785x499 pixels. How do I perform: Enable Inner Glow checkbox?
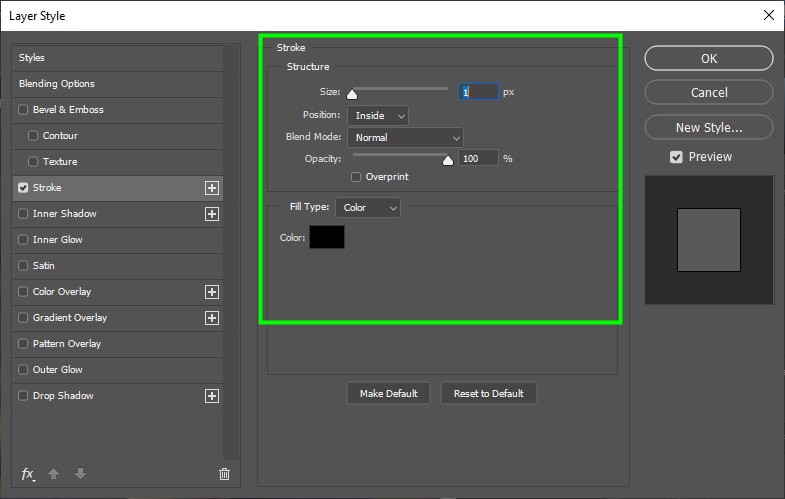tap(23, 239)
